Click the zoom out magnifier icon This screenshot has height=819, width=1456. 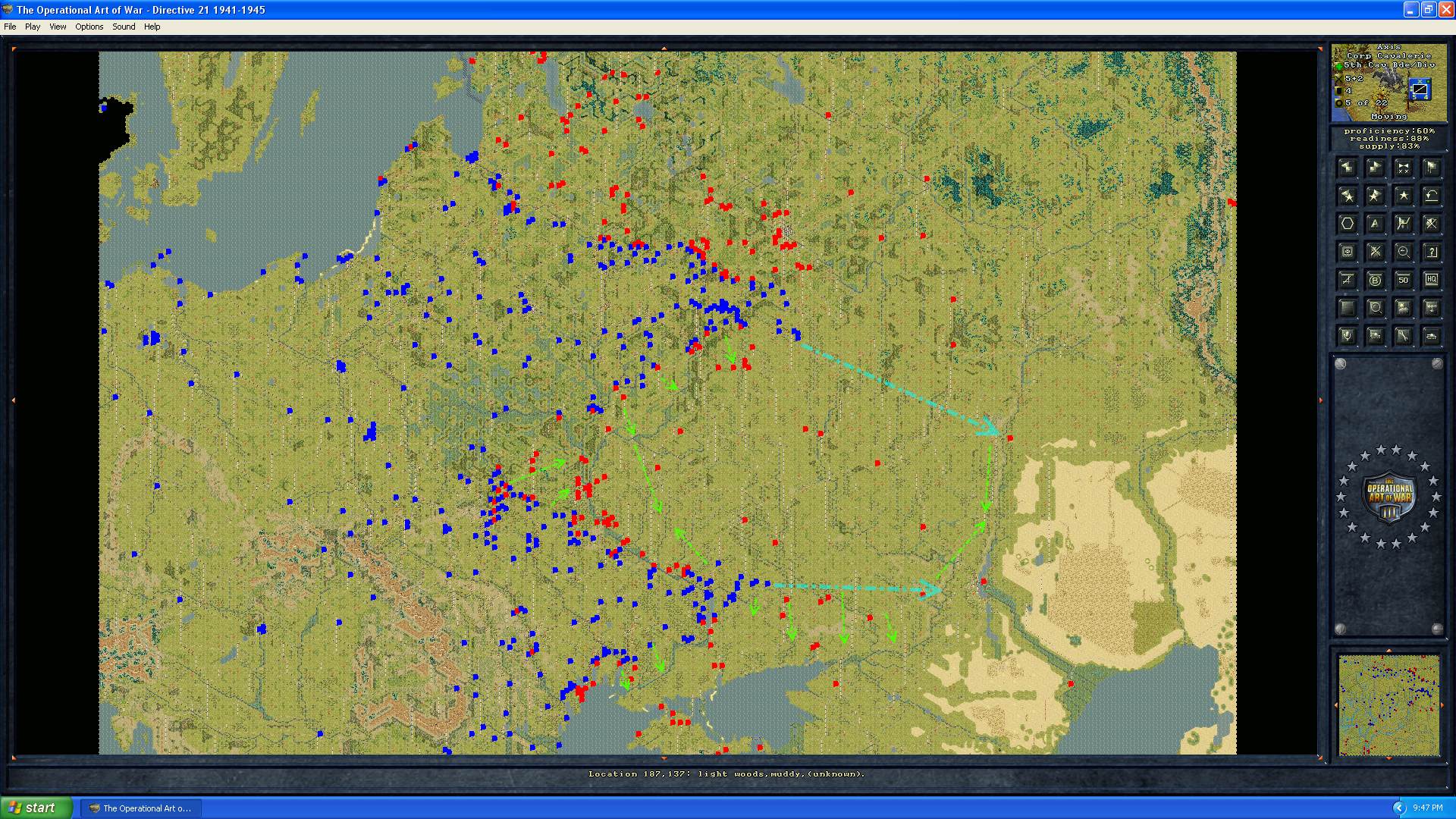[1404, 252]
